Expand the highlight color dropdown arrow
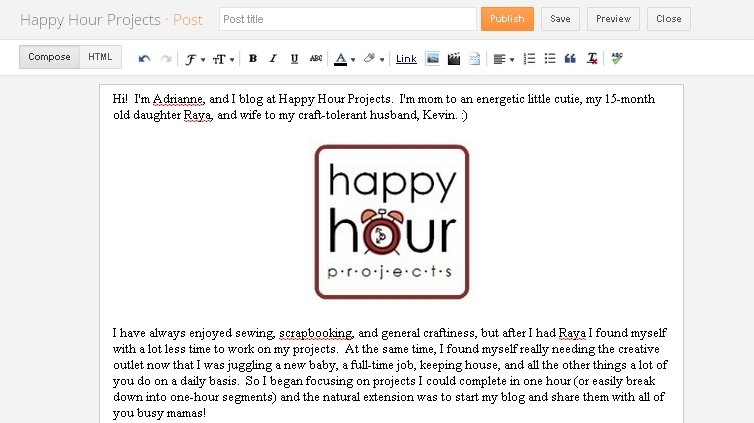Viewport: 754px width, 423px height. 382,60
